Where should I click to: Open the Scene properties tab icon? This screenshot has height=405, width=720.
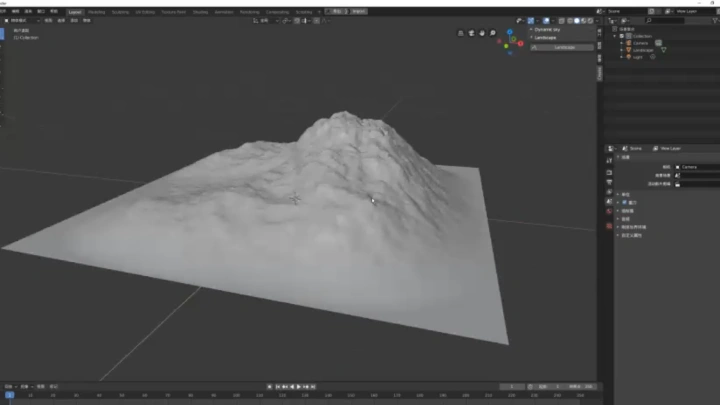[x=609, y=202]
